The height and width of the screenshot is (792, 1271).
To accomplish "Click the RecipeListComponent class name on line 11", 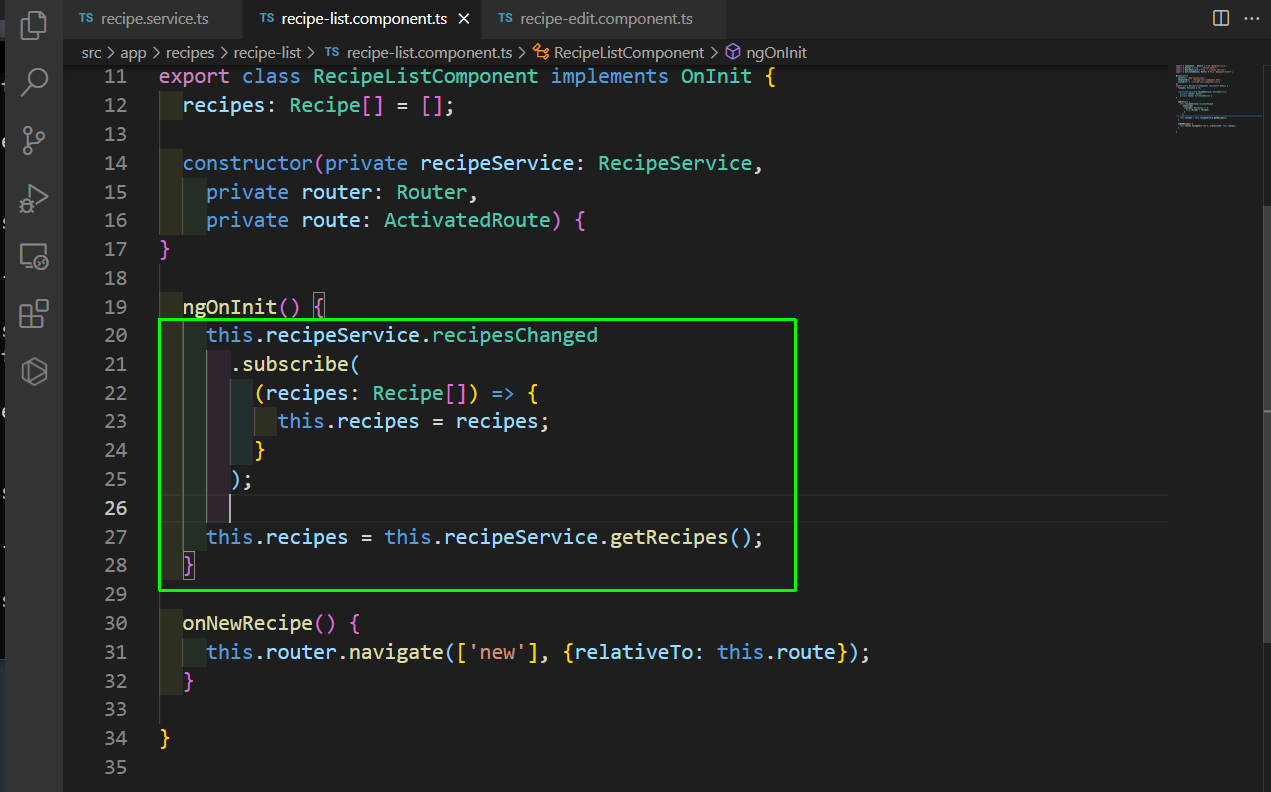I will click(426, 76).
